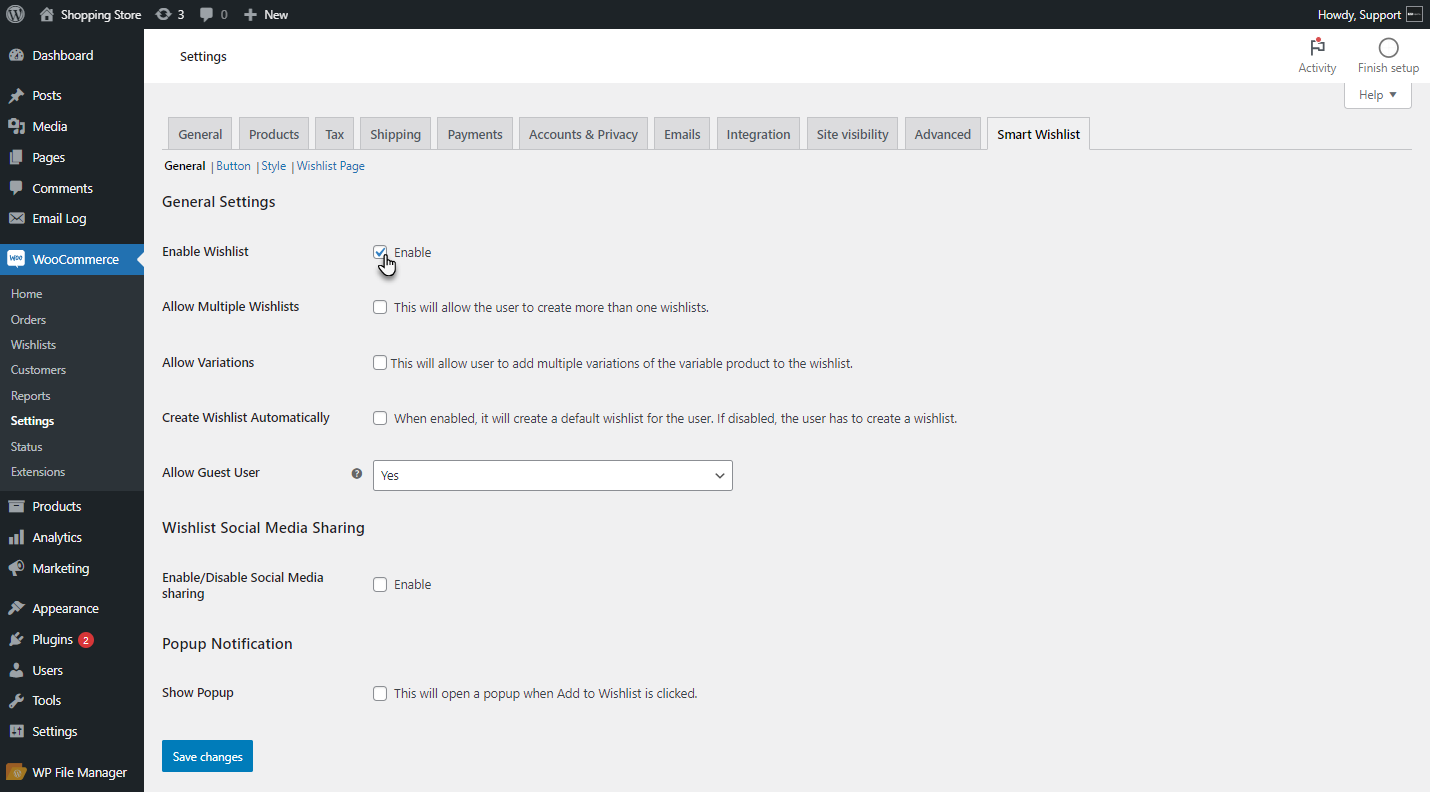Open the Shipping tab
Image resolution: width=1430 pixels, height=792 pixels.
coord(395,134)
